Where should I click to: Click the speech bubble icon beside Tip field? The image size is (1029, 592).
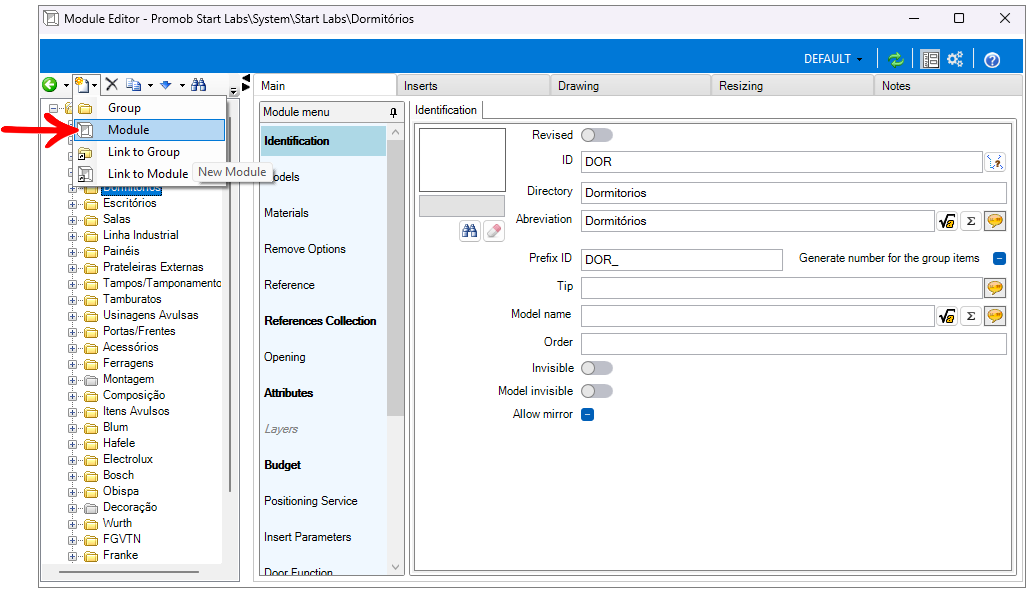pyautogui.click(x=994, y=287)
